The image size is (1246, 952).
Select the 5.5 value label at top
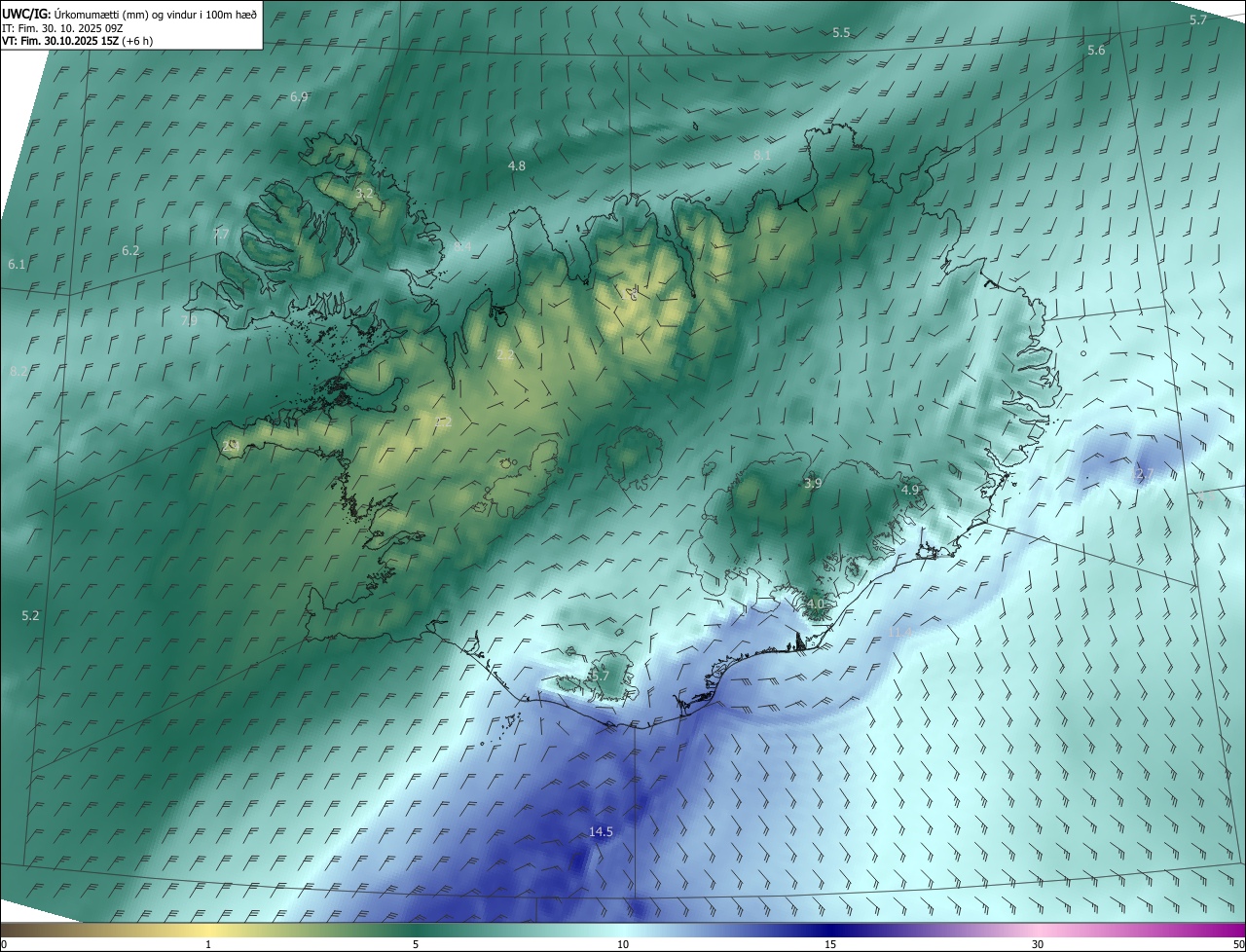click(841, 32)
